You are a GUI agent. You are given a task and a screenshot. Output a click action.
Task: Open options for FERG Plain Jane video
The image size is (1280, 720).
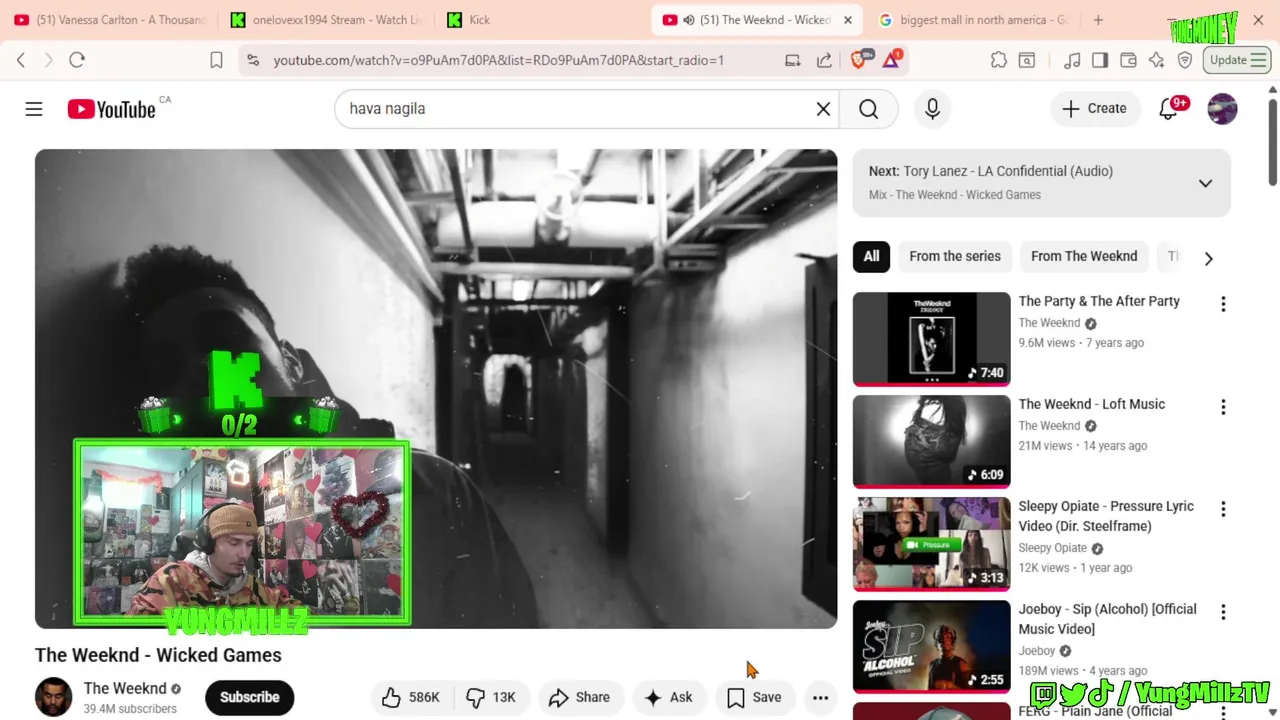click(x=1223, y=712)
